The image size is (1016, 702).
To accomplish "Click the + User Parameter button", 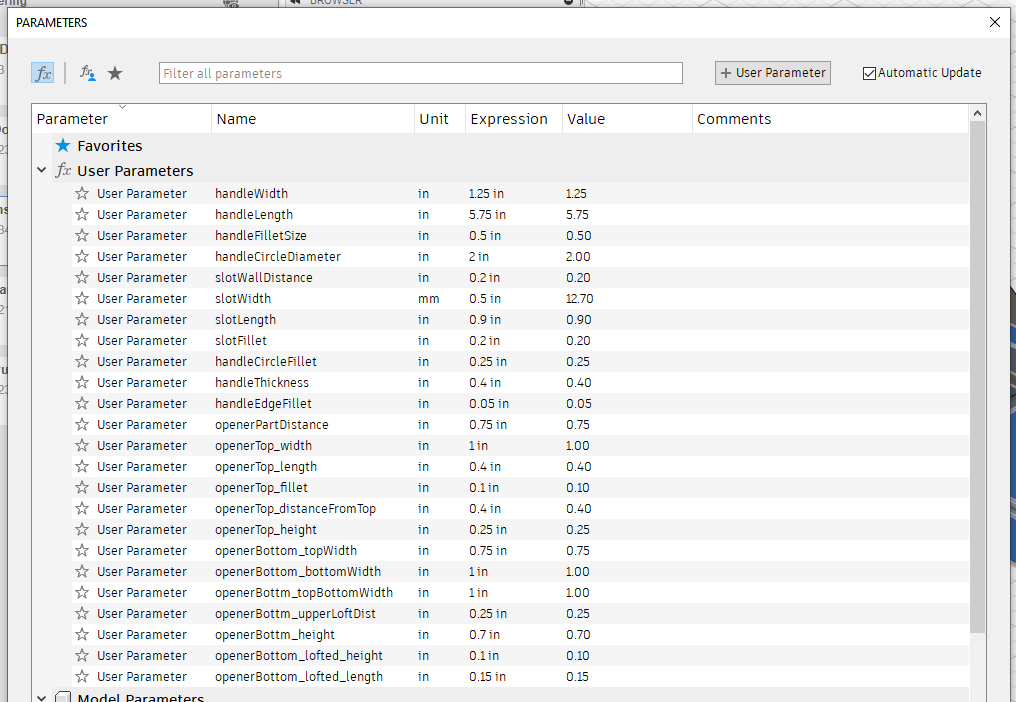I will click(772, 72).
